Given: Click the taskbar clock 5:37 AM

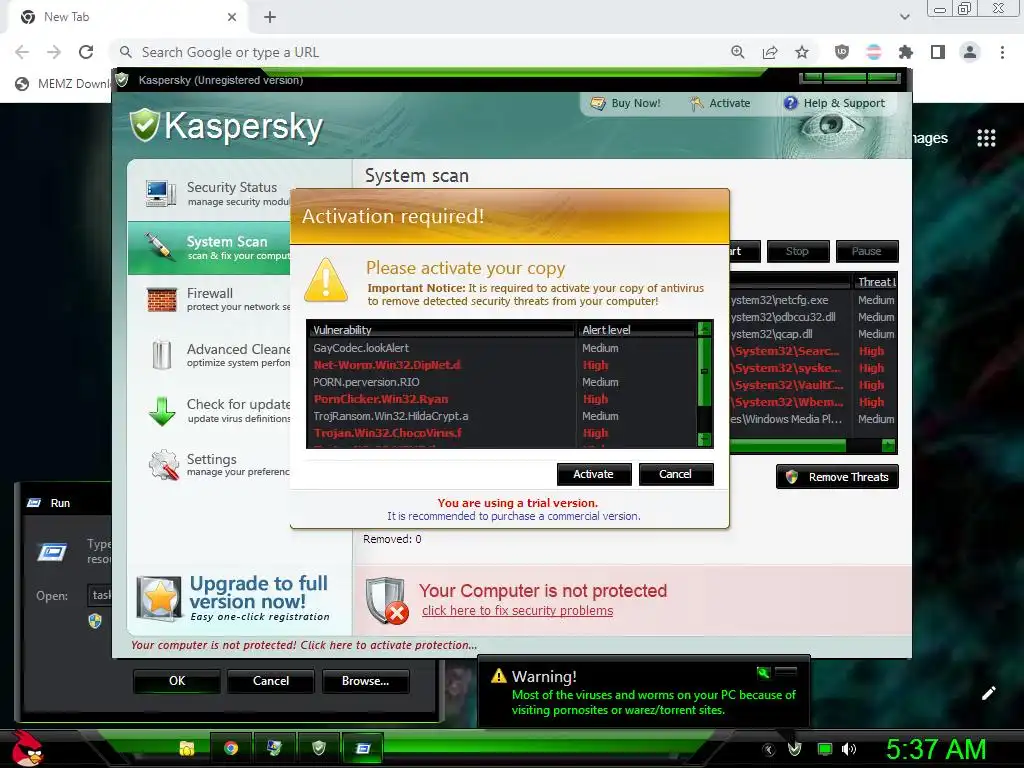Looking at the screenshot, I should click(936, 750).
